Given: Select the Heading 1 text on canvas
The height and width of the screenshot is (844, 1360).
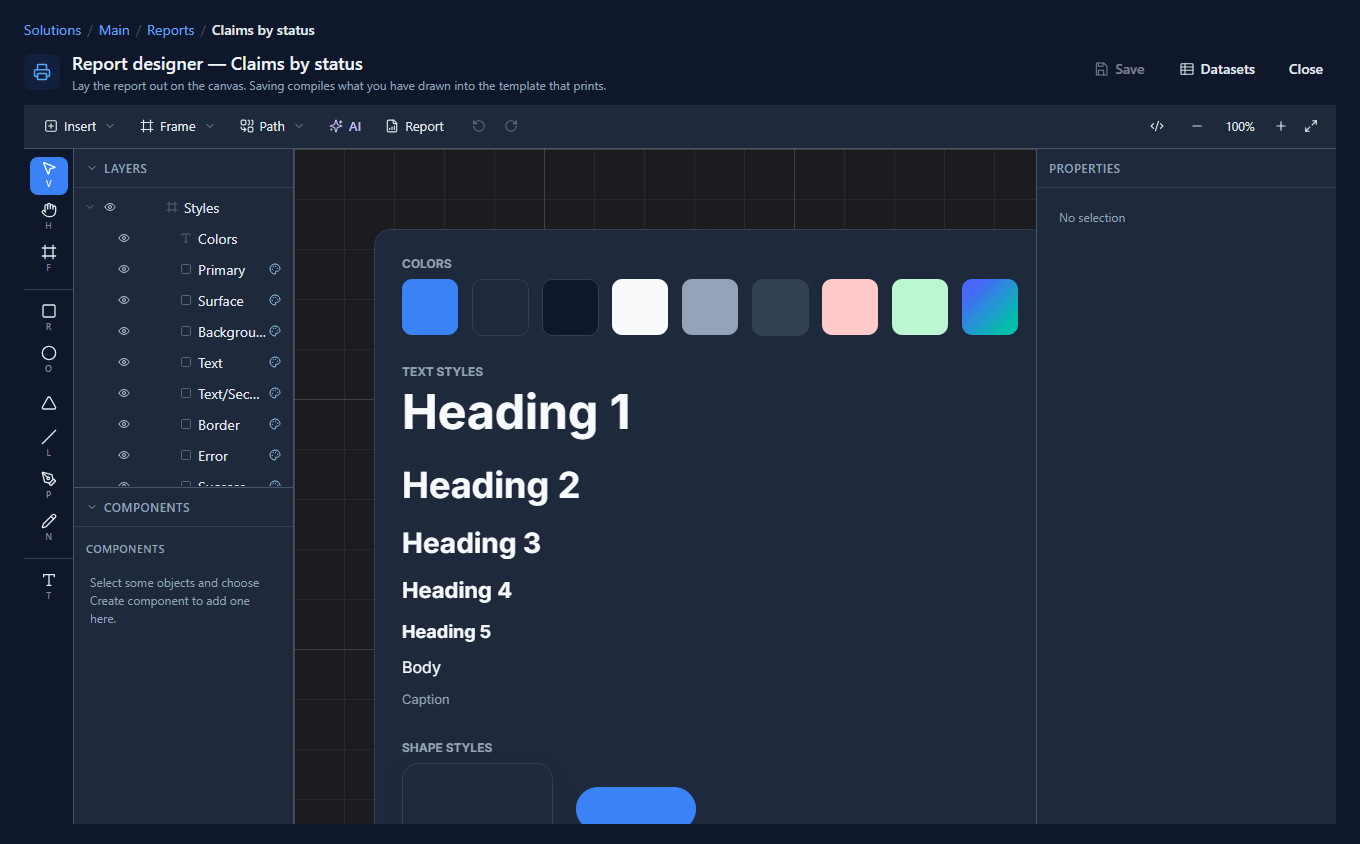Looking at the screenshot, I should 517,412.
